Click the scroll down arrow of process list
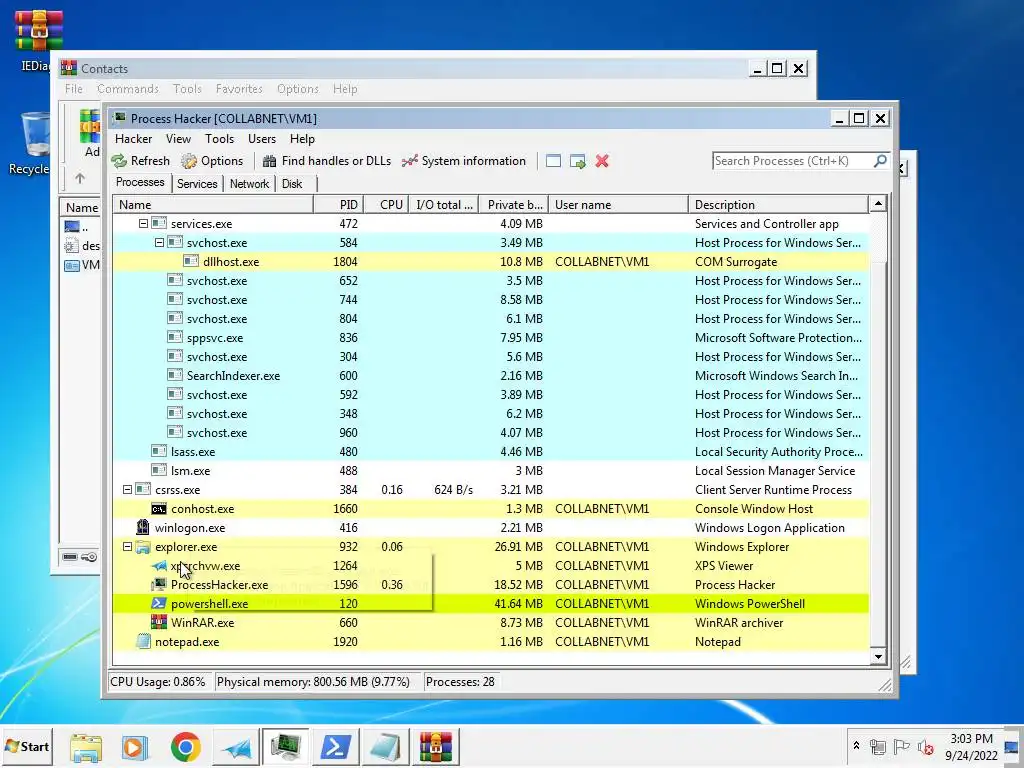The image size is (1024, 768). 878,657
